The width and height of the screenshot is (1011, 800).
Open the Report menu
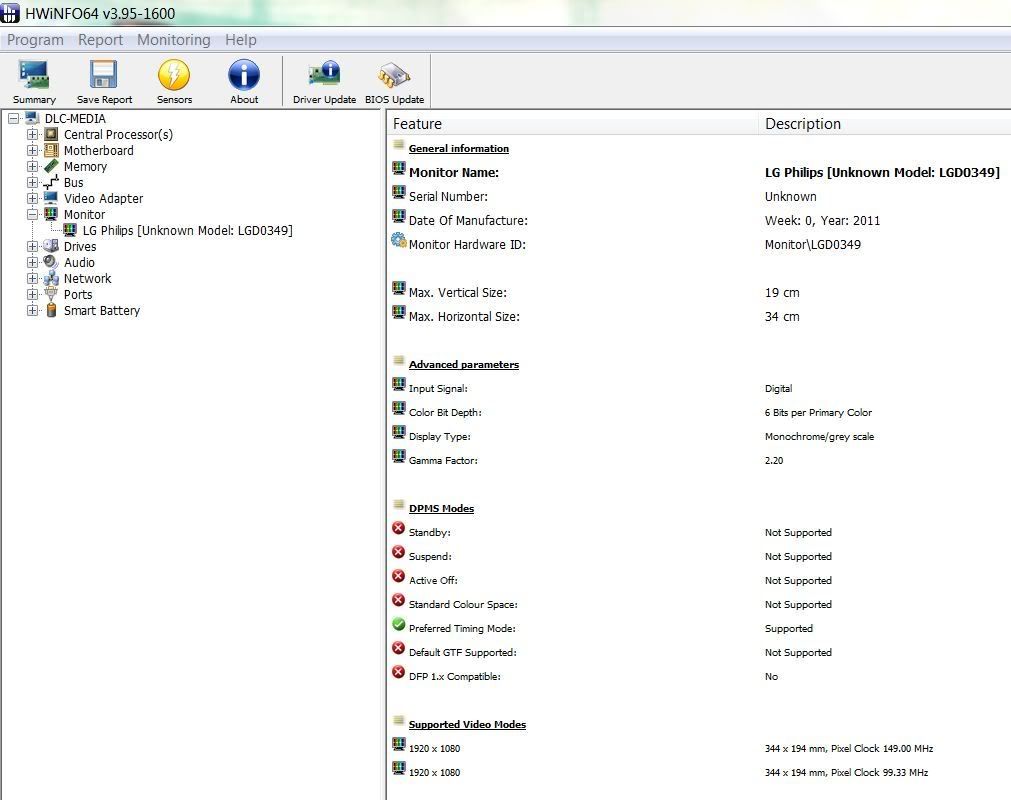[x=101, y=40]
